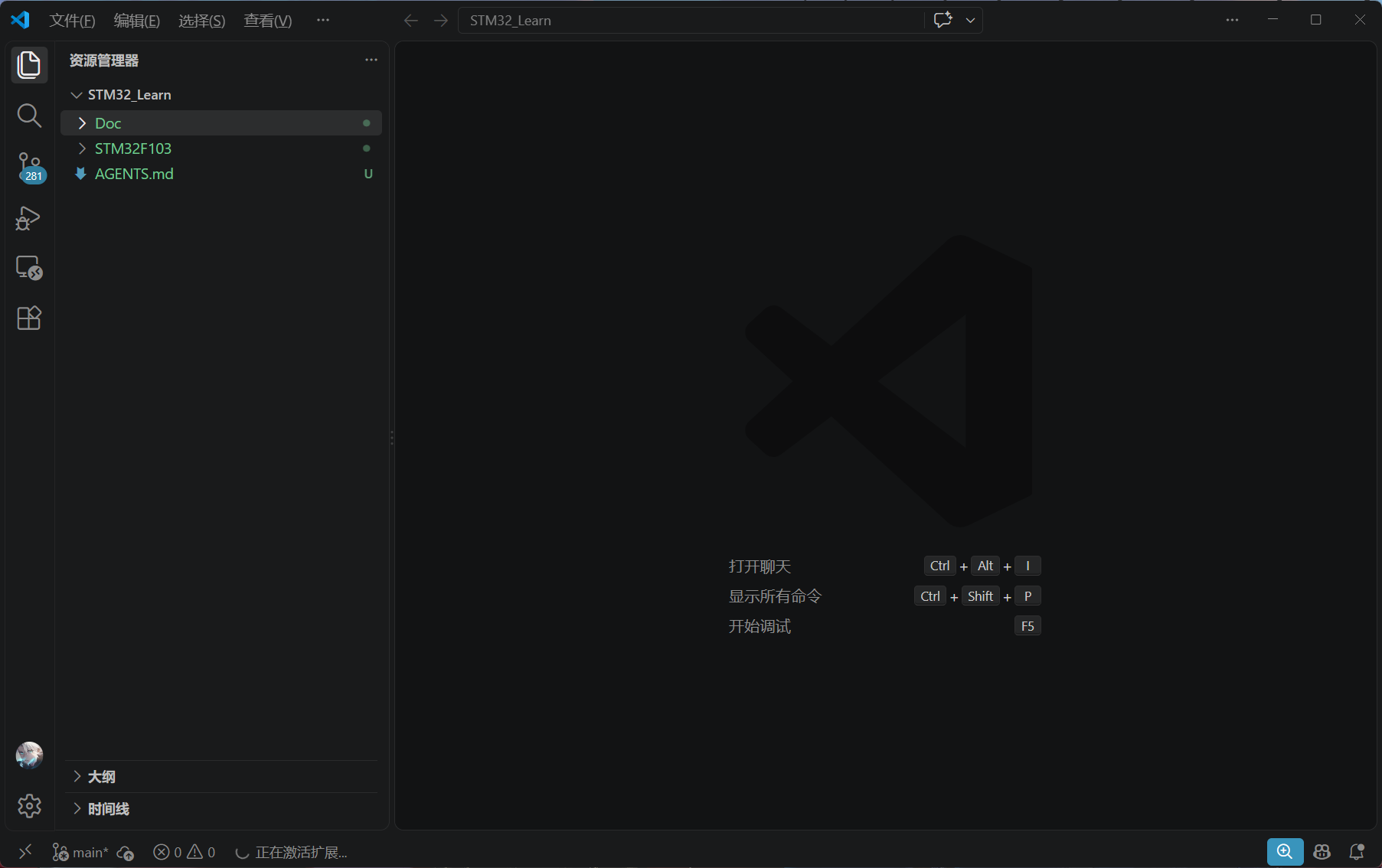Open Copilot status icon in status bar

pyautogui.click(x=1322, y=852)
